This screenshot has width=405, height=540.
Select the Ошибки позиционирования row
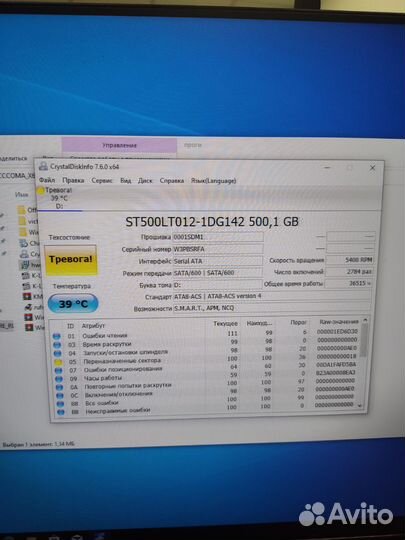point(207,368)
